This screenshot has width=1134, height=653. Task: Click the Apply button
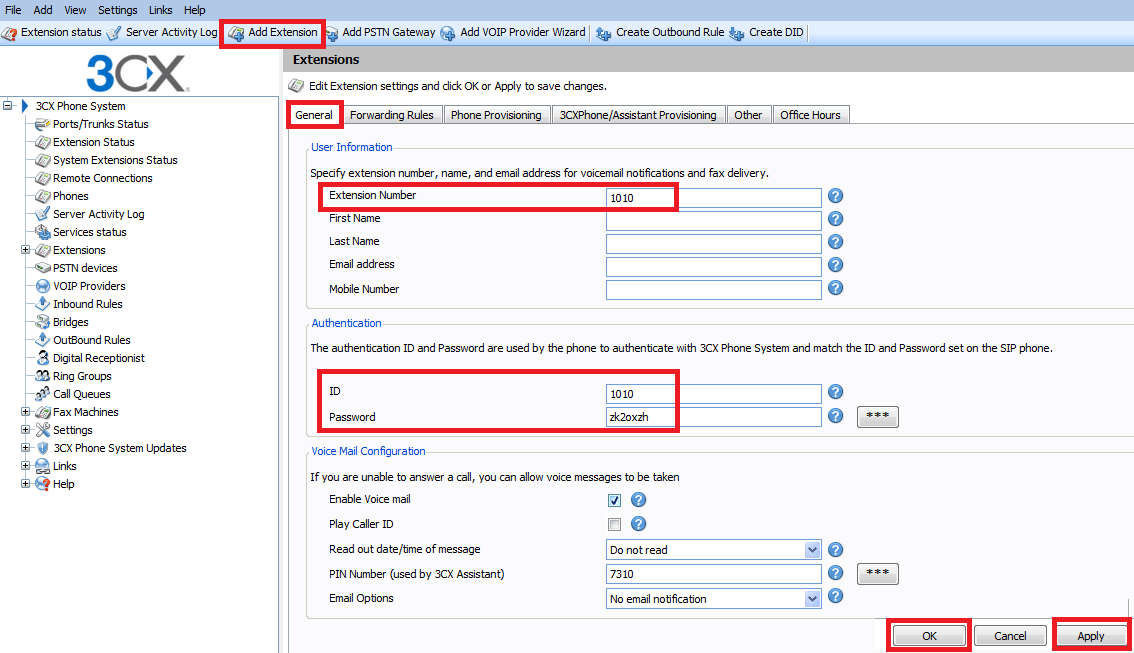pos(1090,636)
